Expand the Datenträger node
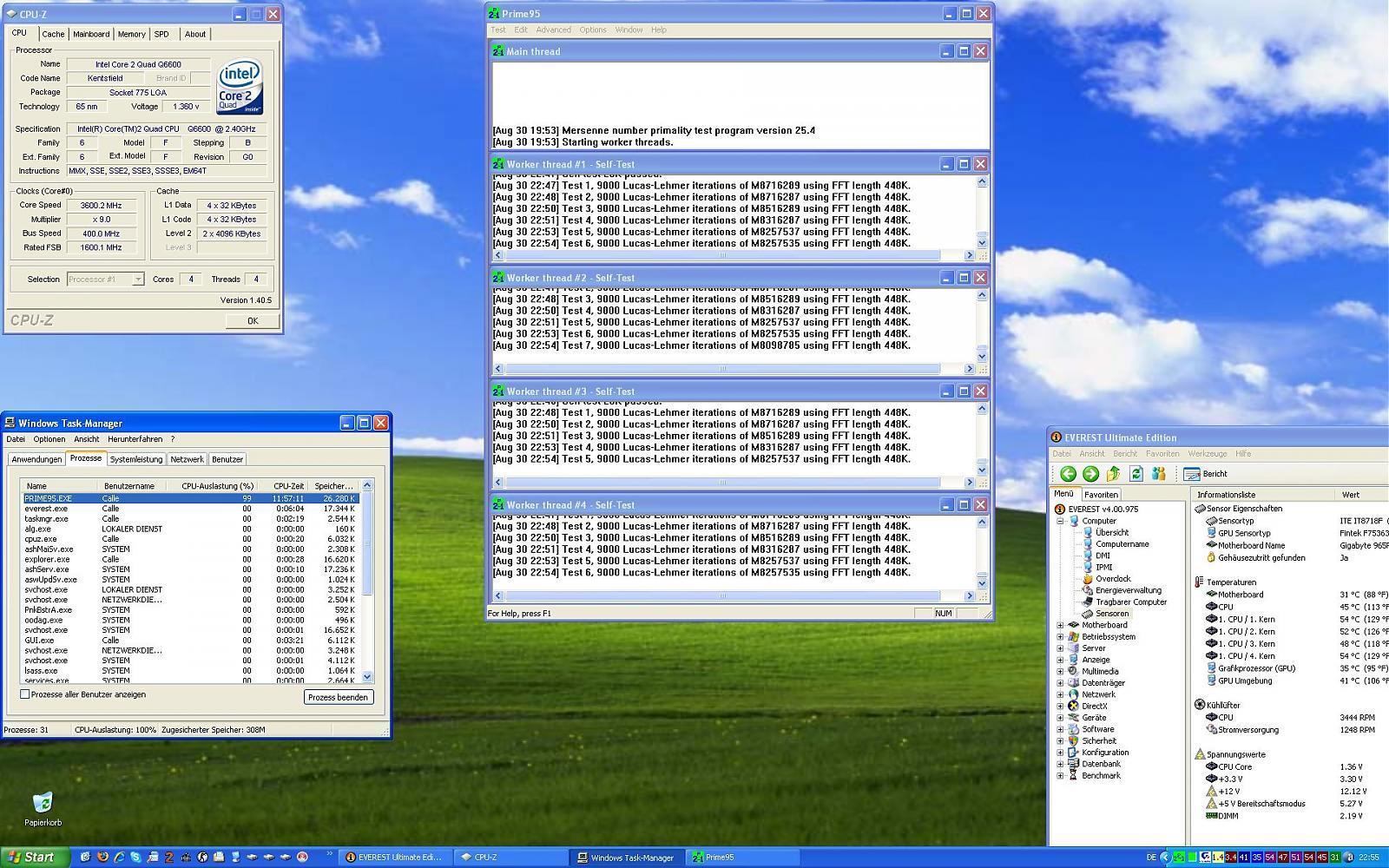 coord(1060,683)
